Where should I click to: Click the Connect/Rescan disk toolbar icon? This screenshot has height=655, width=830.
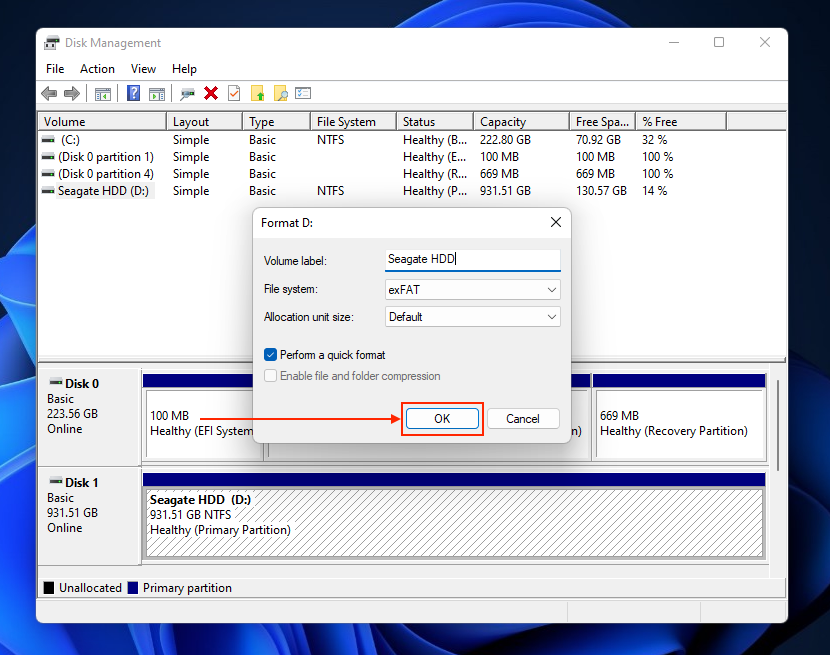point(187,94)
